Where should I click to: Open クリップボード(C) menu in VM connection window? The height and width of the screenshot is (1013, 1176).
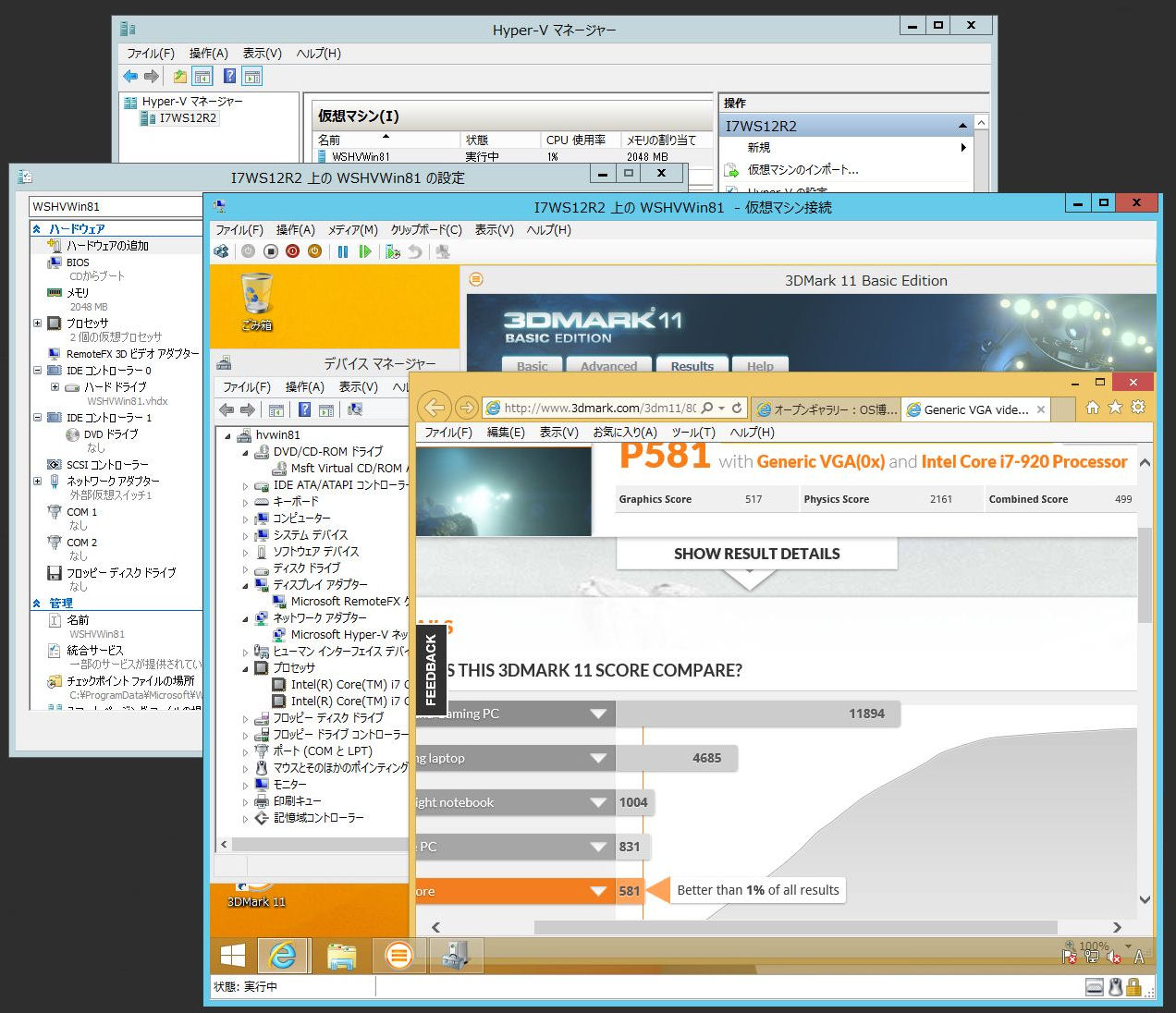point(426,229)
